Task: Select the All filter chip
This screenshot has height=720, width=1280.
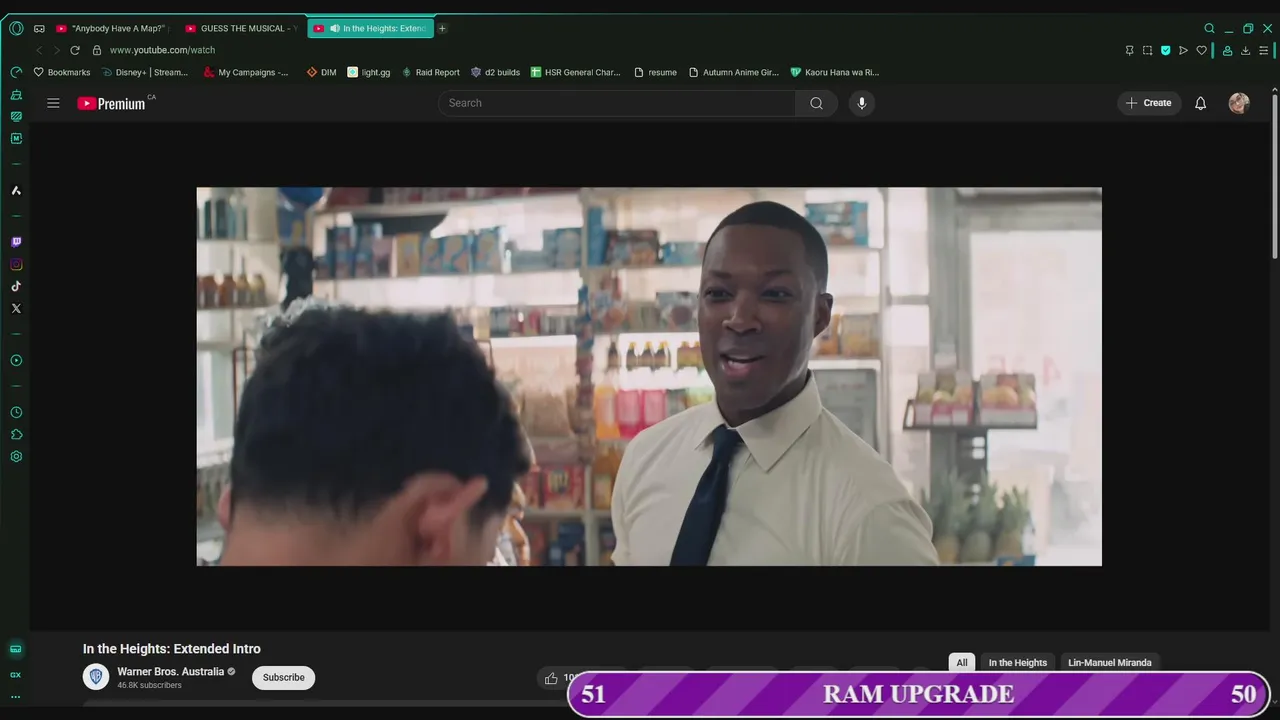Action: coord(962,662)
